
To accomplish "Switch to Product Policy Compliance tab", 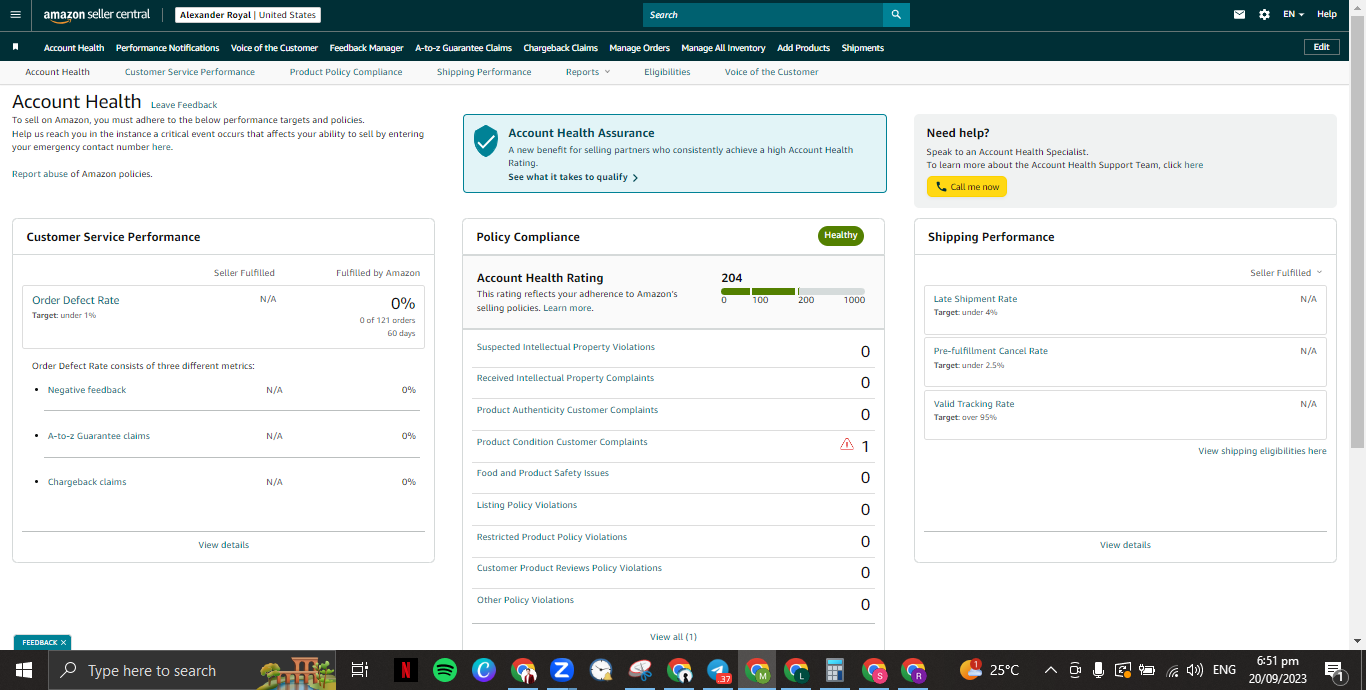I will click(346, 72).
